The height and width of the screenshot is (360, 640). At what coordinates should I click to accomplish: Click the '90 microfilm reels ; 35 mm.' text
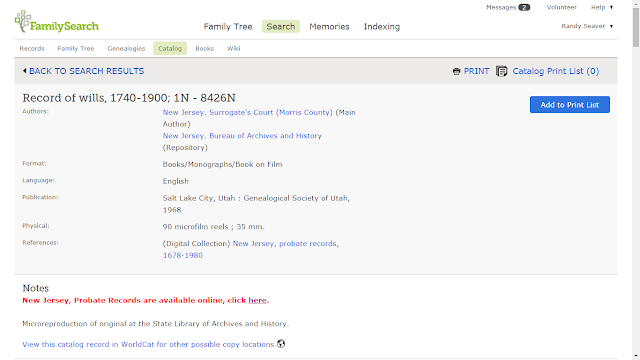click(213, 227)
